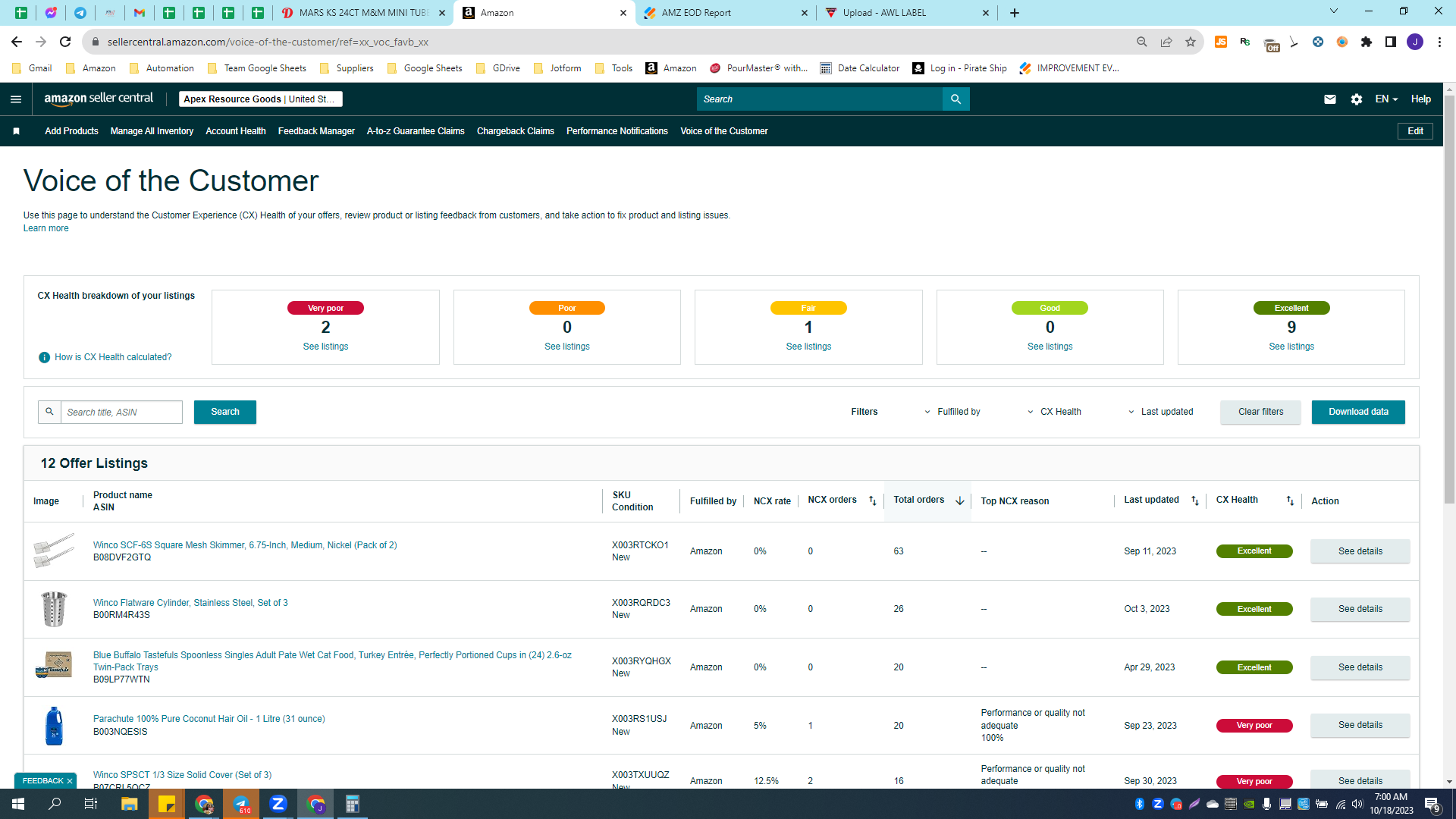Open Zoom from the taskbar
The width and height of the screenshot is (1456, 819).
pos(278,804)
